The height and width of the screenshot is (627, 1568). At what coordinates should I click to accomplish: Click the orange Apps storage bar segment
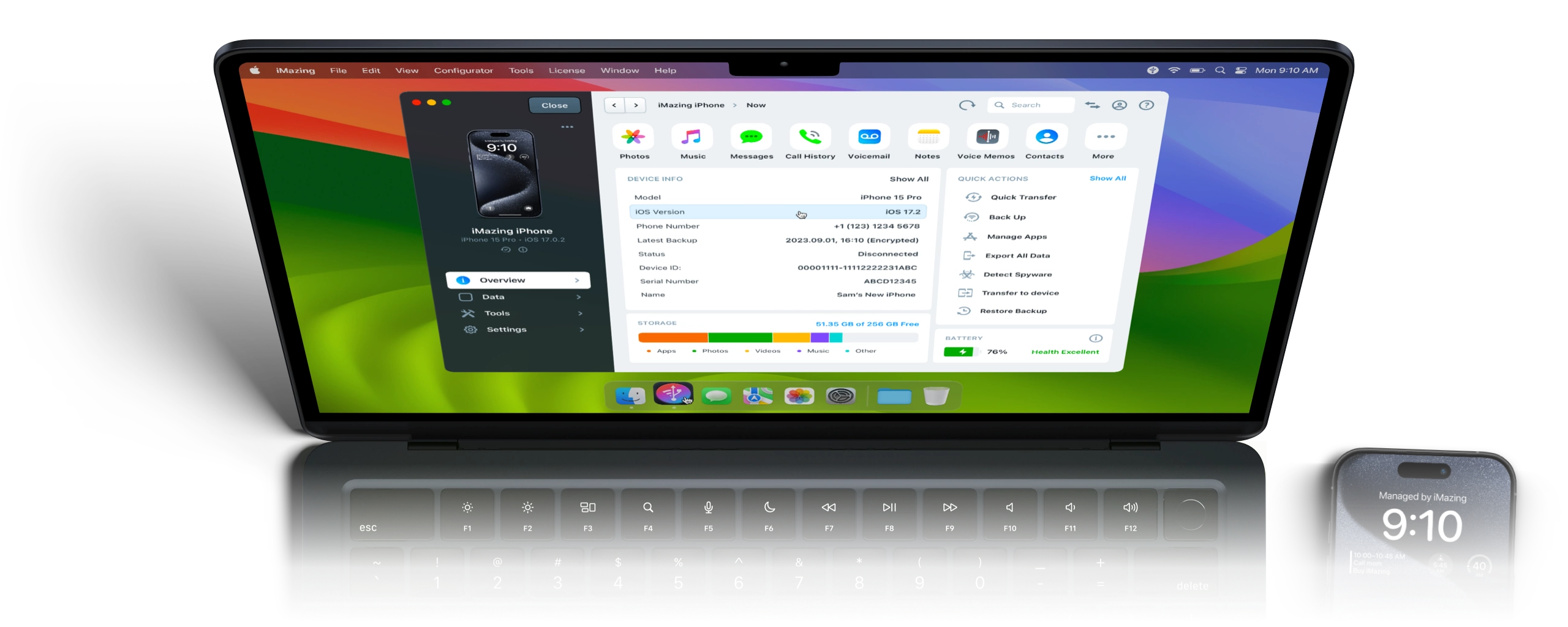(673, 337)
